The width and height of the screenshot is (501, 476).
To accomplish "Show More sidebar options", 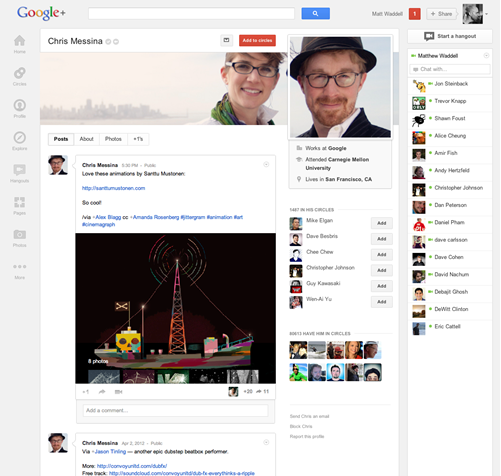I will click(19, 267).
